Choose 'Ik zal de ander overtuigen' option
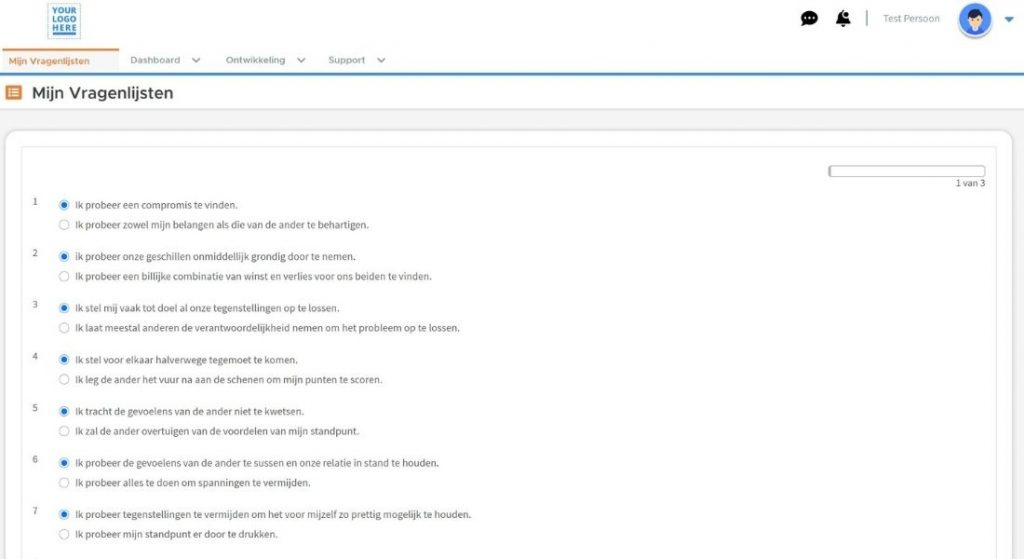Image resolution: width=1024 pixels, height=559 pixels. coord(64,432)
